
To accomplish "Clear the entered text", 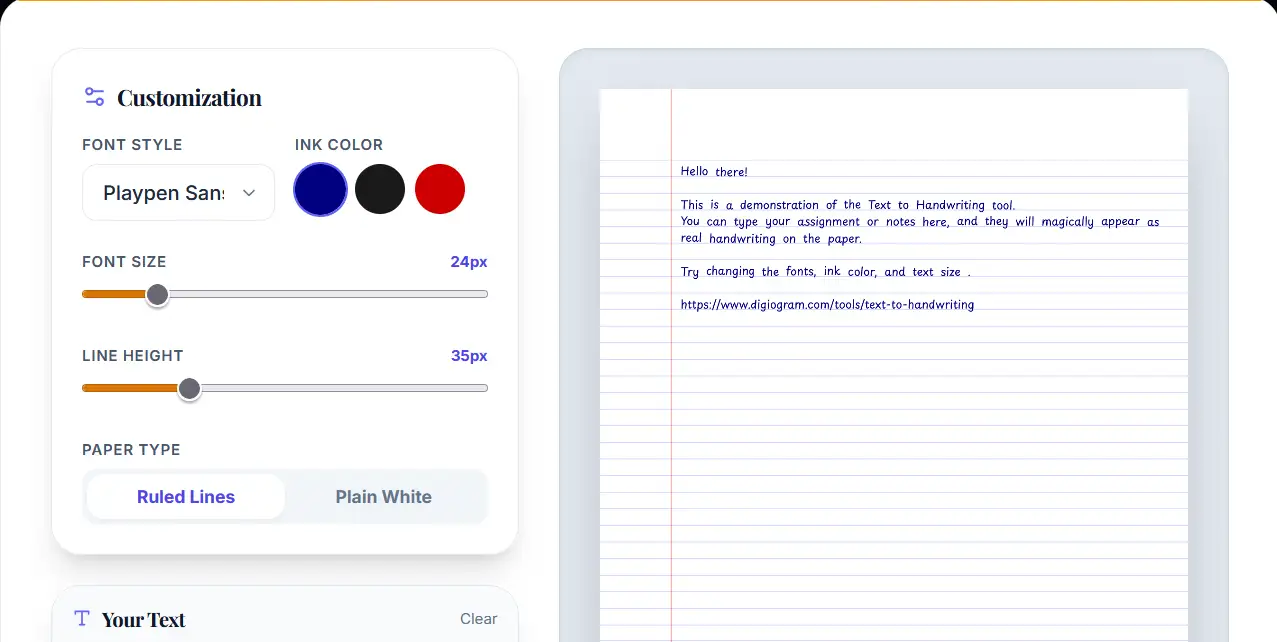I will click(478, 619).
